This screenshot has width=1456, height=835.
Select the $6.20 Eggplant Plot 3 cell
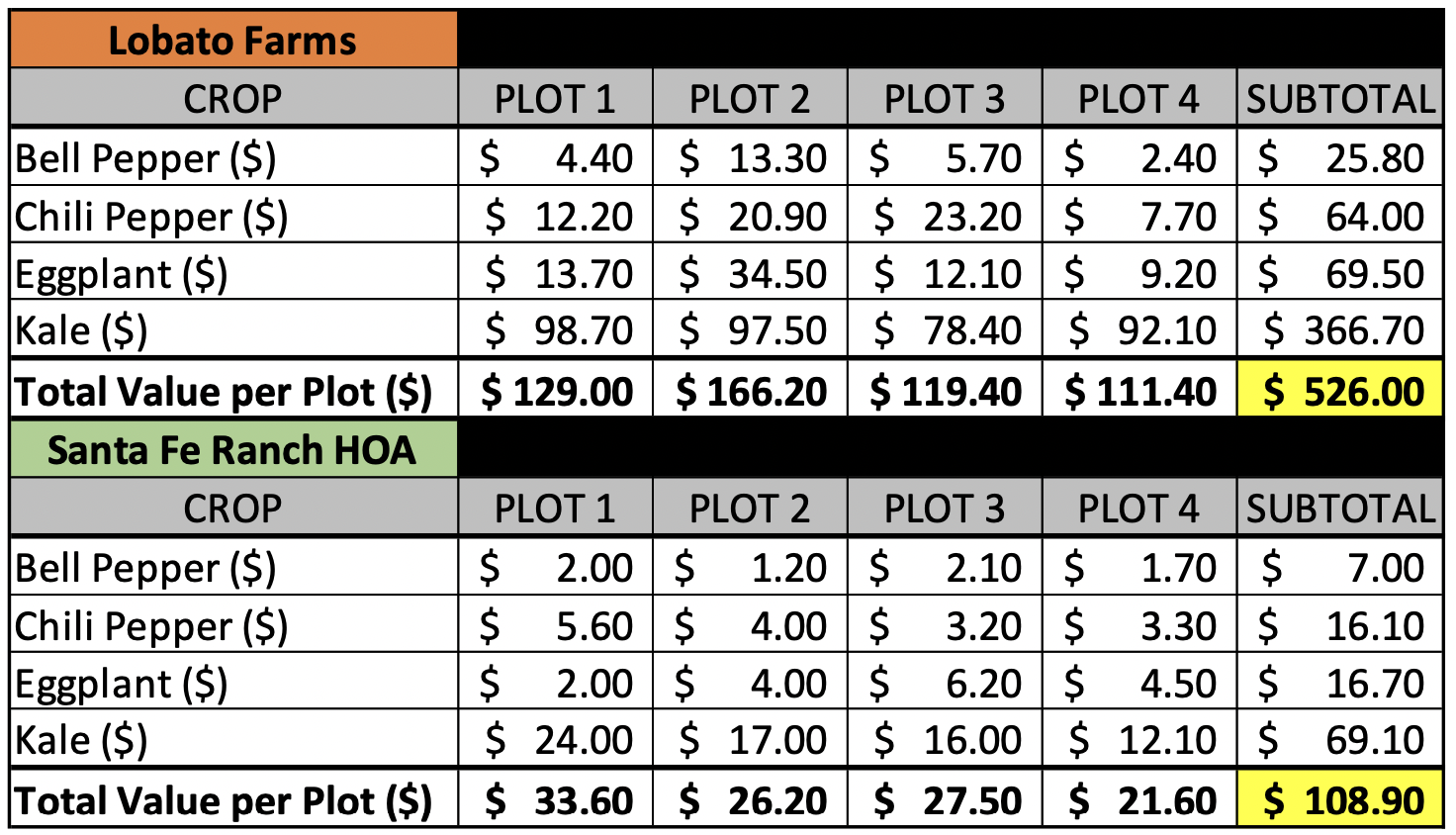(x=945, y=684)
